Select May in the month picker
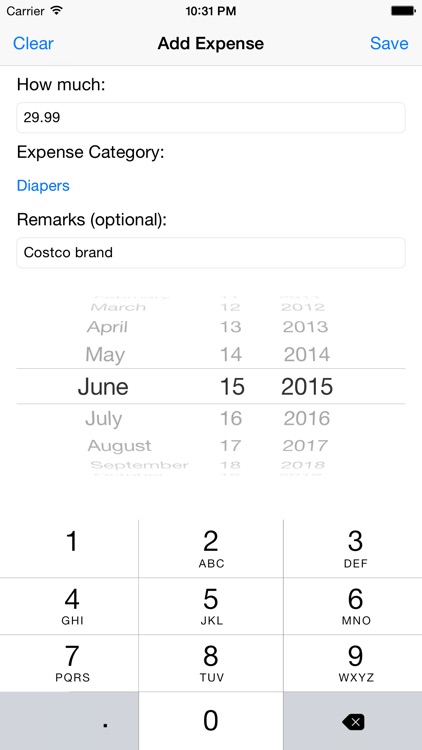Image resolution: width=422 pixels, height=750 pixels. (105, 354)
